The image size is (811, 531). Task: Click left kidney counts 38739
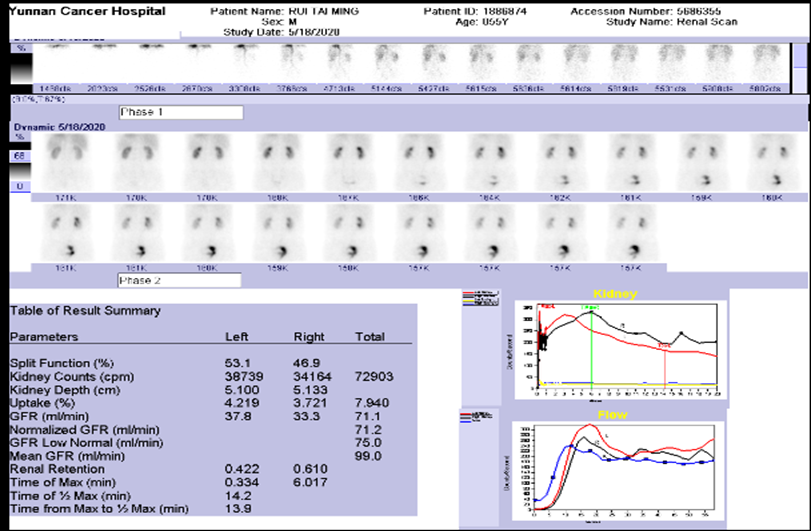point(244,376)
